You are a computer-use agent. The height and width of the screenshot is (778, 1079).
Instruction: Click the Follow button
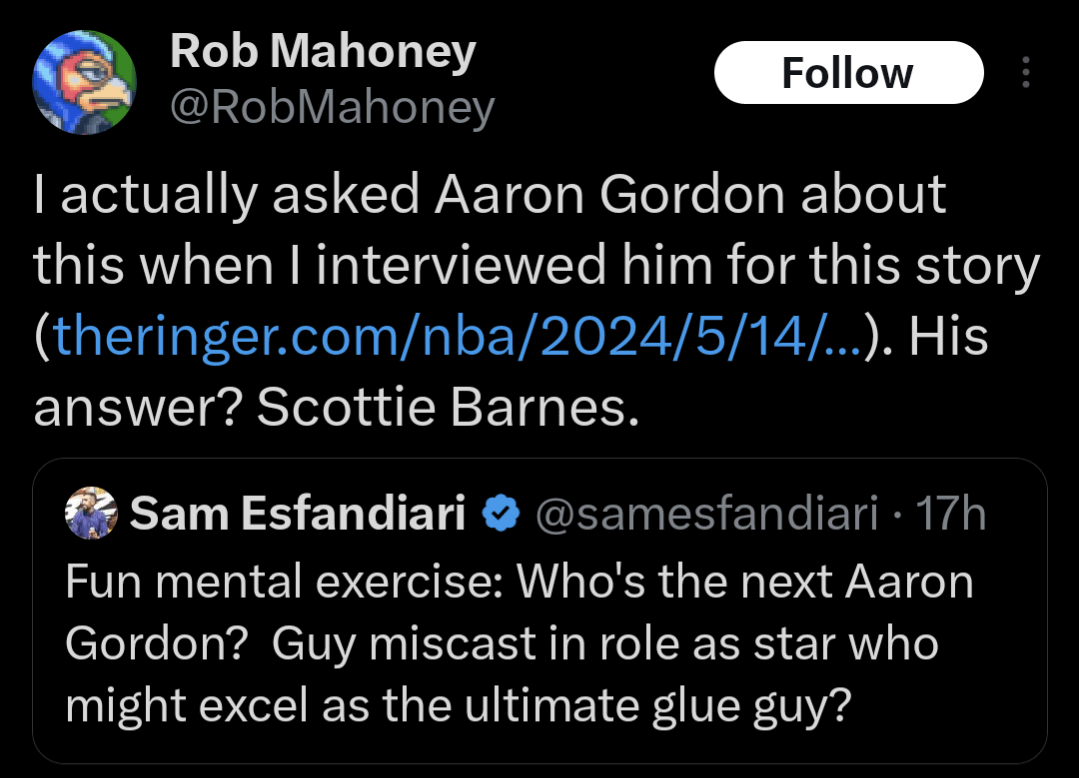848,73
